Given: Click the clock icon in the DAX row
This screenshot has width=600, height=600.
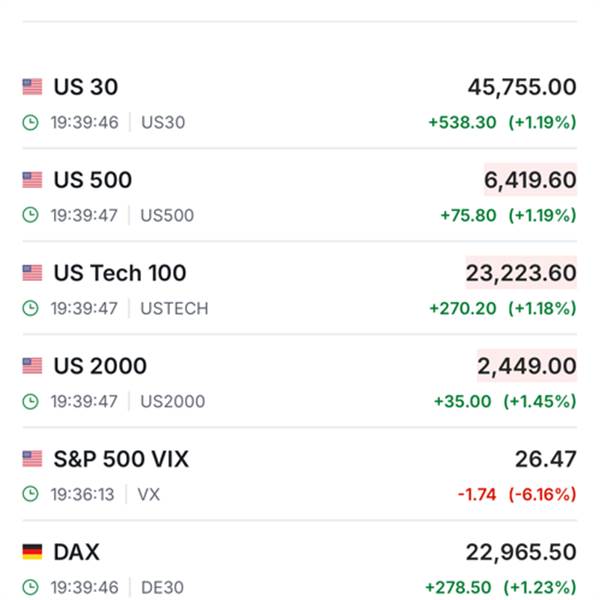Looking at the screenshot, I should (x=31, y=587).
